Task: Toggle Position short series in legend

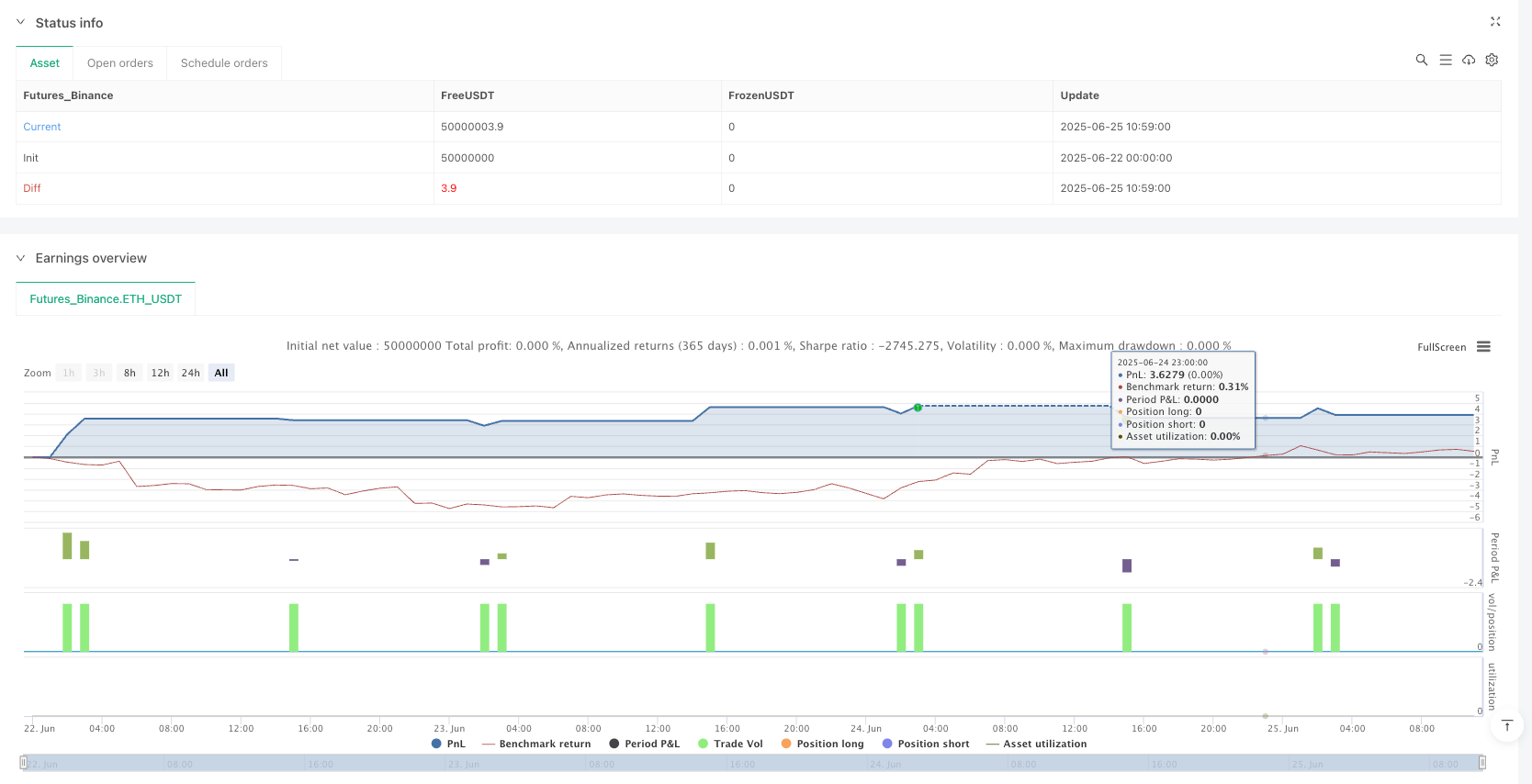Action: pyautogui.click(x=925, y=744)
